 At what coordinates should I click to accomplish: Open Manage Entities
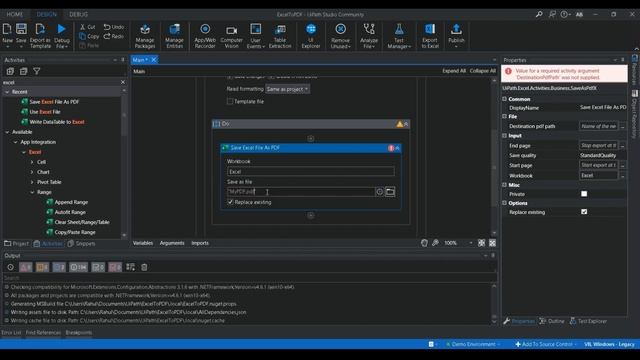pos(174,36)
